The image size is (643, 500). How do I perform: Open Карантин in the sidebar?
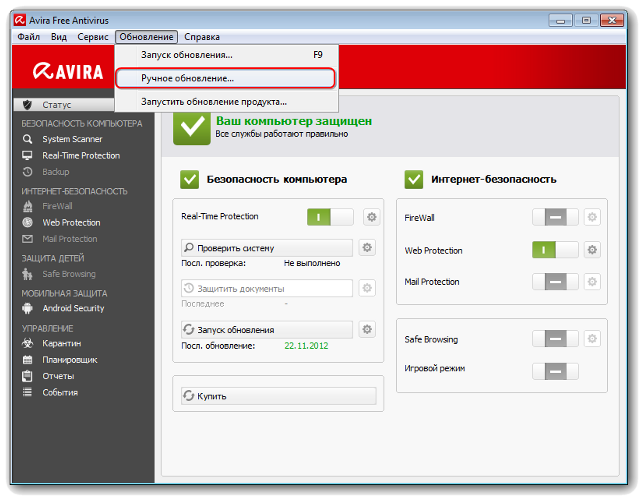(62, 342)
